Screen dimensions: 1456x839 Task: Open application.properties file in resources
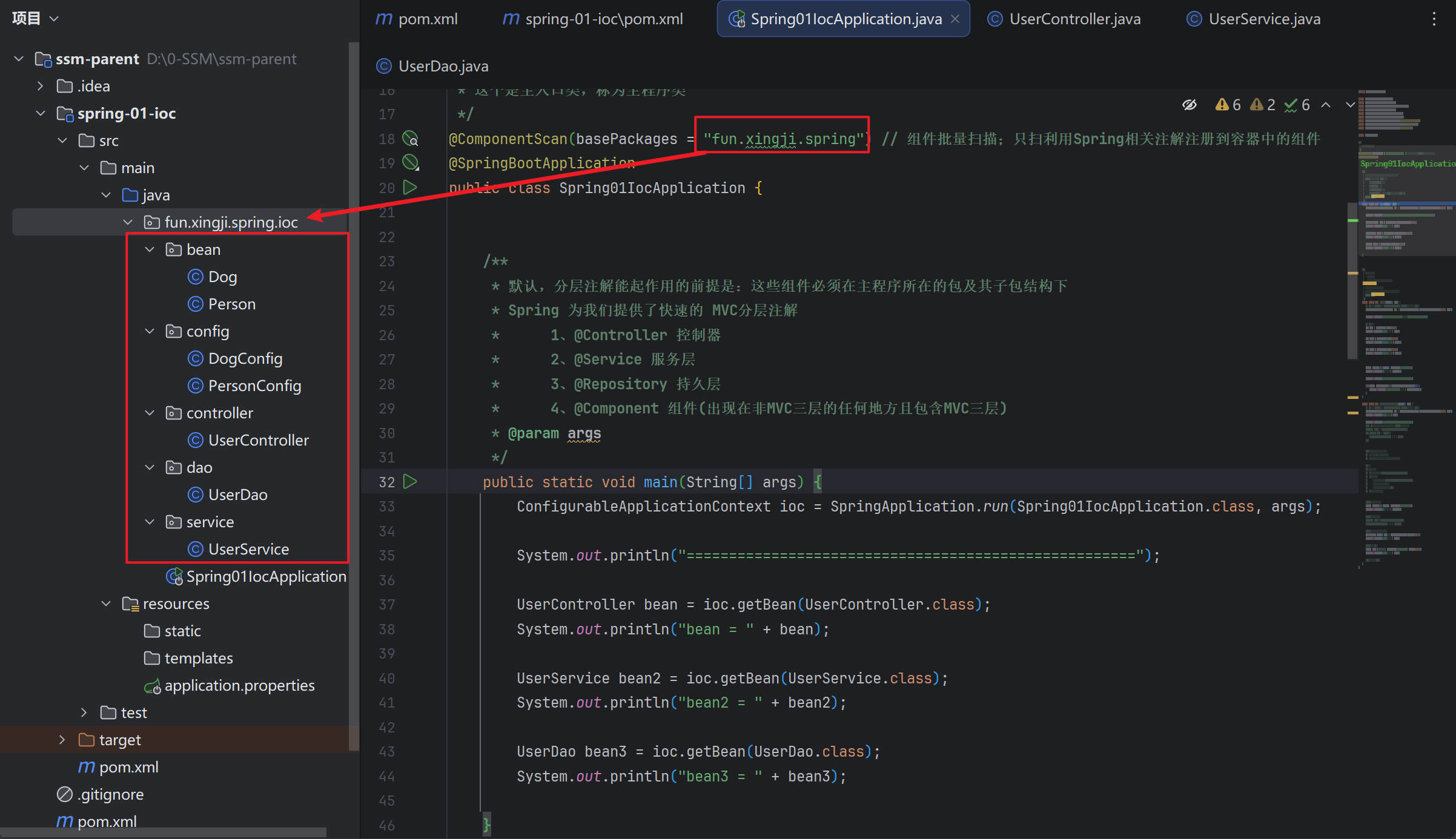[239, 685]
